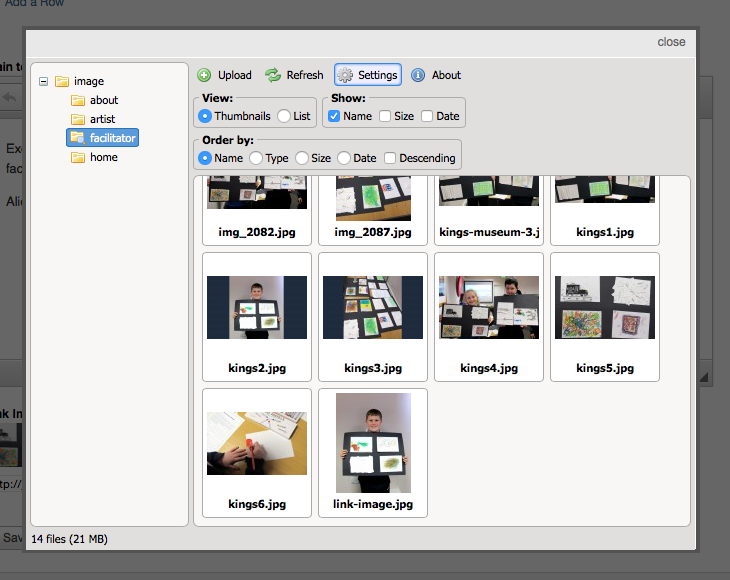
Task: Order files by Size
Action: tap(302, 158)
